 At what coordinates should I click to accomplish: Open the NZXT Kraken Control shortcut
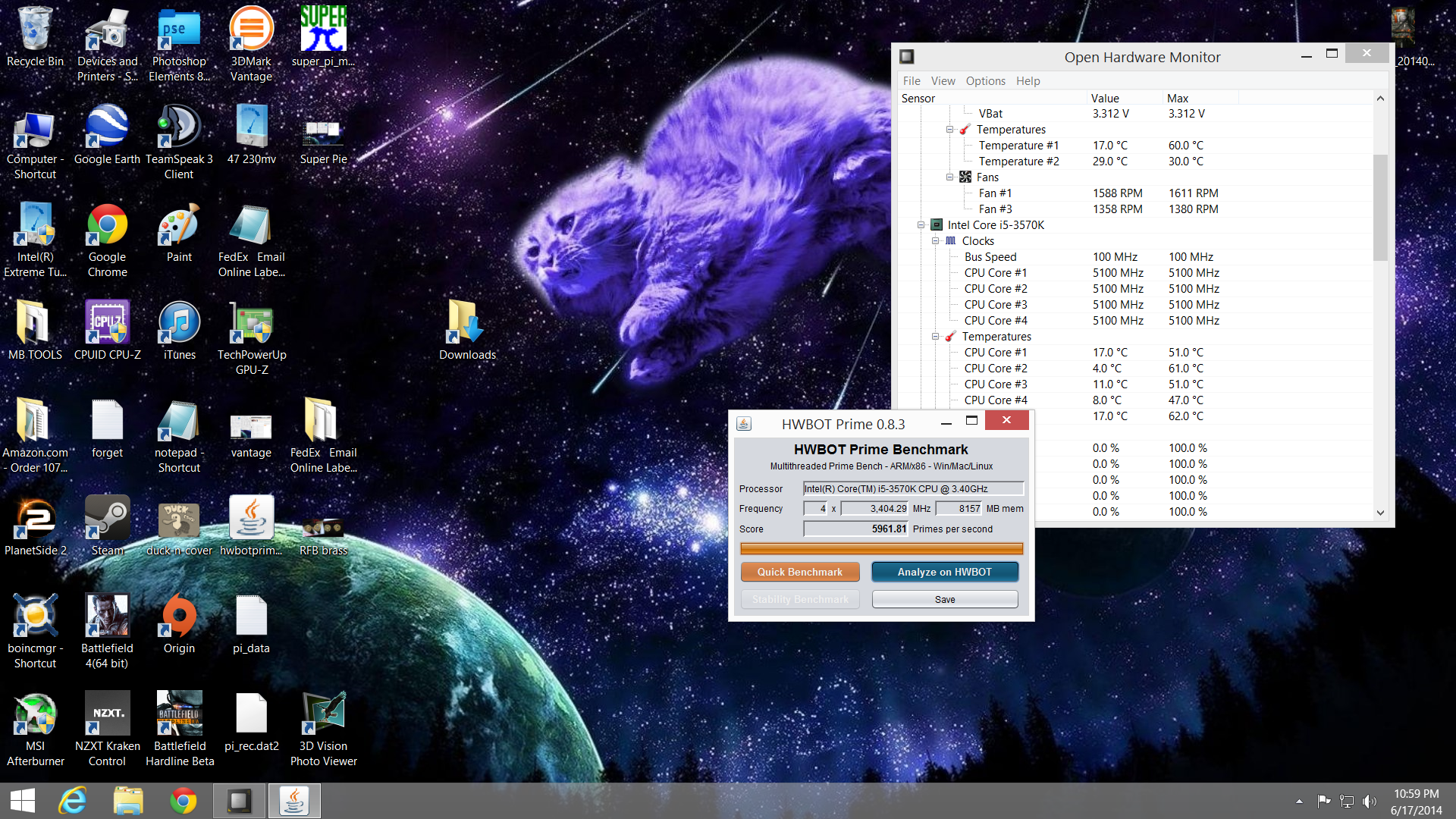tap(107, 729)
